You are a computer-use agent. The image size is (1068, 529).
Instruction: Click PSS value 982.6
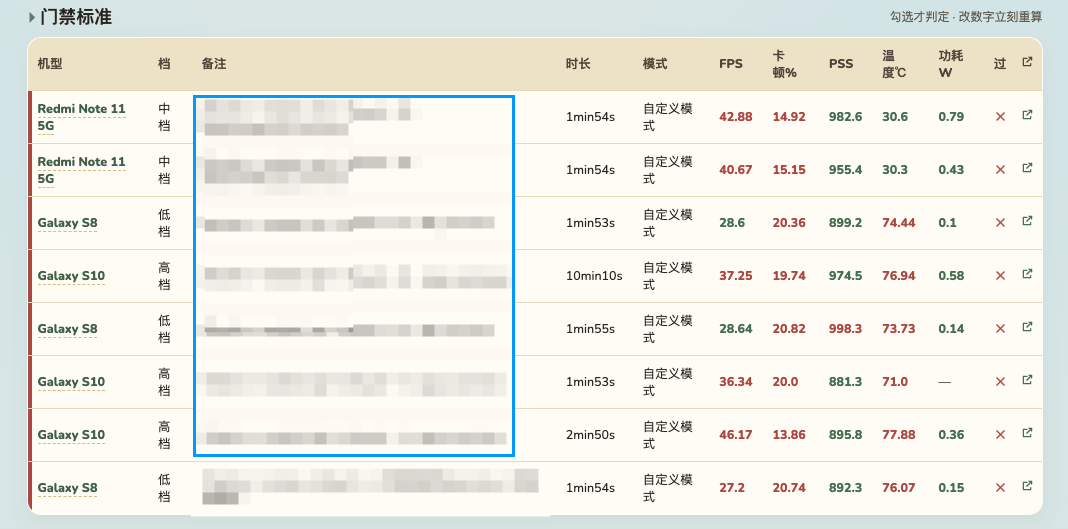pos(845,117)
